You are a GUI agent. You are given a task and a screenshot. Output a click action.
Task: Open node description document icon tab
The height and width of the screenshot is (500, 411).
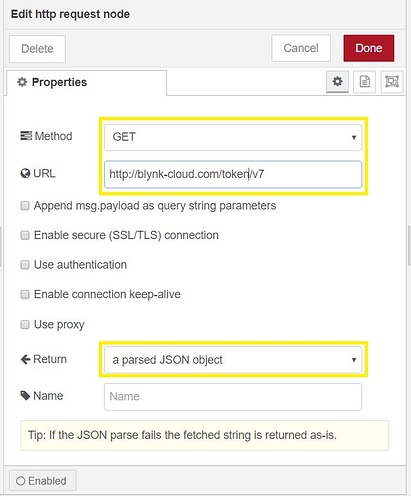tap(364, 82)
